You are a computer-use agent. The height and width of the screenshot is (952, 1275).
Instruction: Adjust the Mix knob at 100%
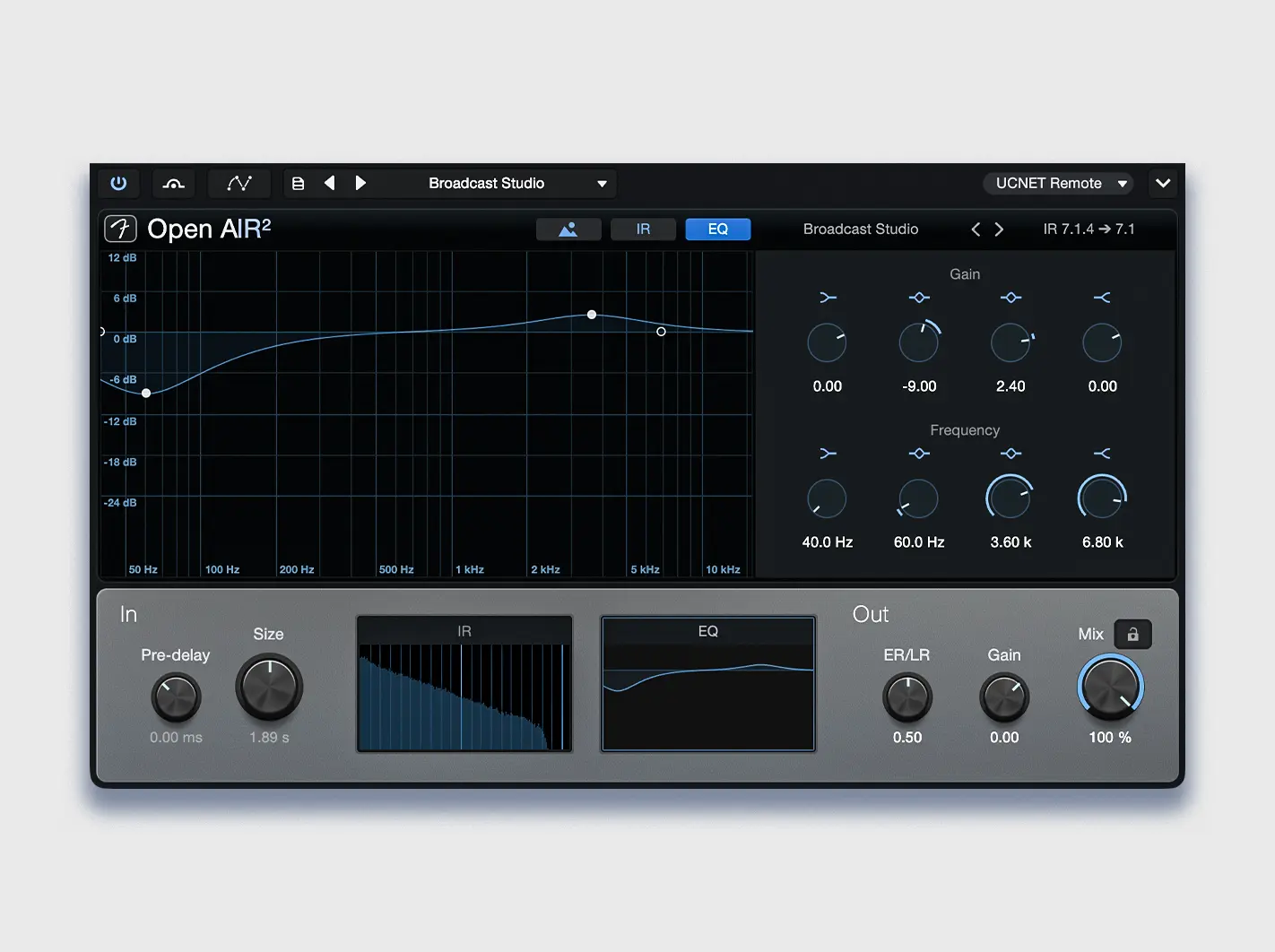click(x=1110, y=688)
